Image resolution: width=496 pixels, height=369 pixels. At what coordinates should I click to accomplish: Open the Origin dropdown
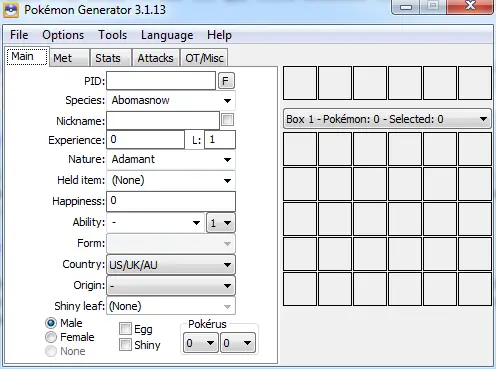click(171, 286)
